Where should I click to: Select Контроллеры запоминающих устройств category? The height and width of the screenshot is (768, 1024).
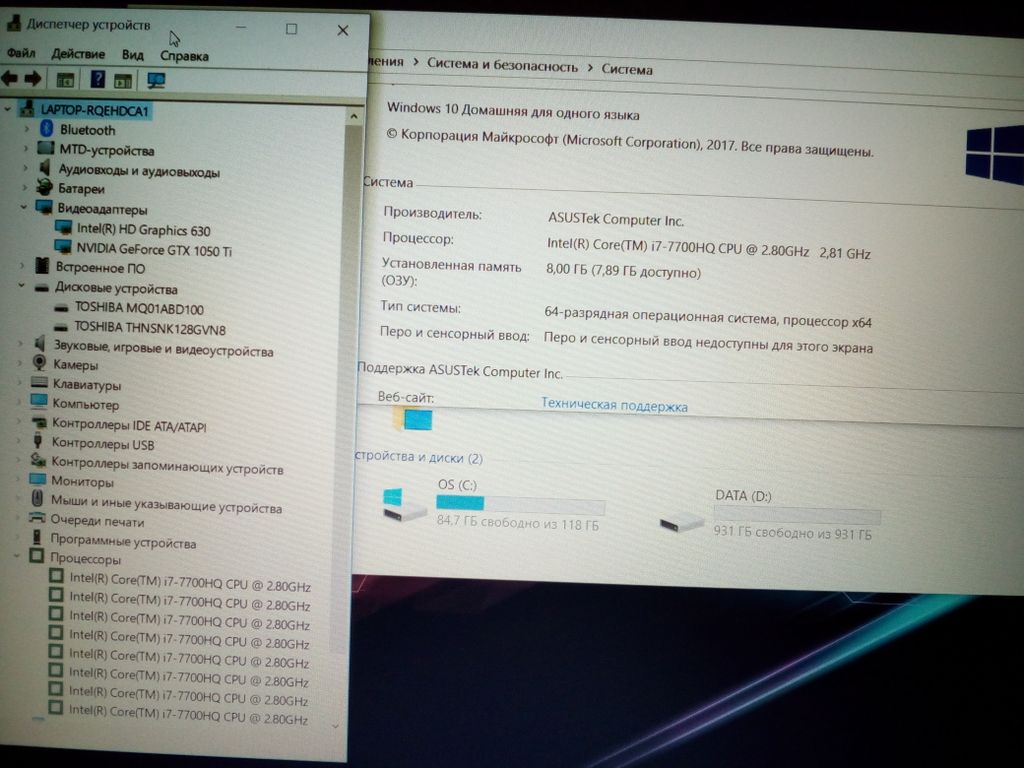[x=167, y=464]
